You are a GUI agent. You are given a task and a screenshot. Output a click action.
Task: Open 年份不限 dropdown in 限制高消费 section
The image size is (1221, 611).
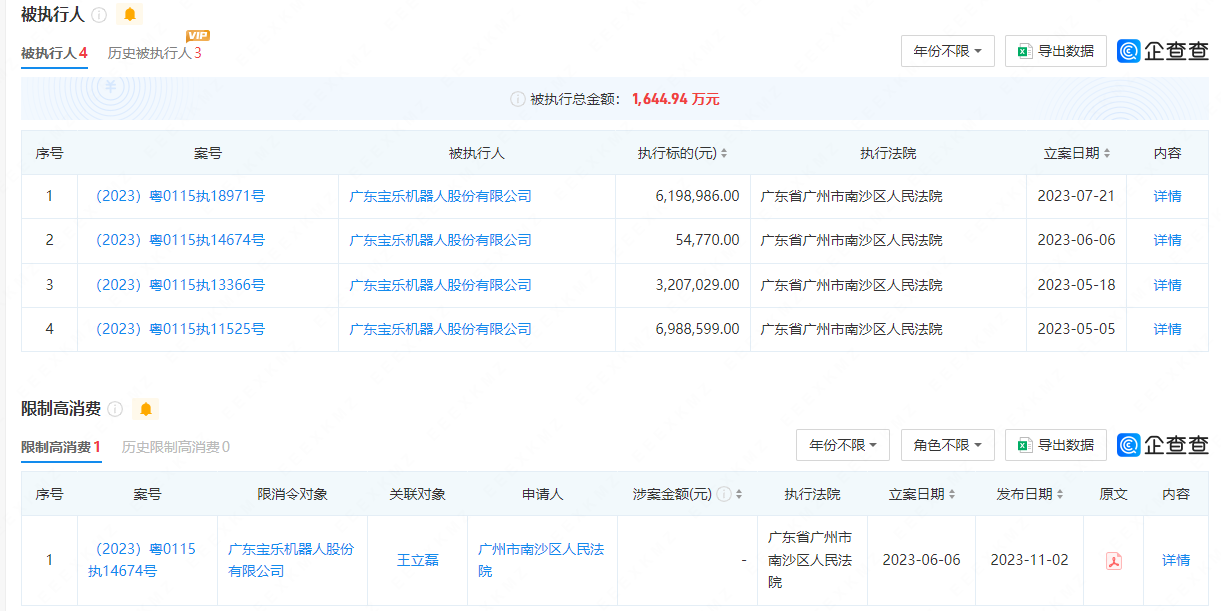pyautogui.click(x=843, y=445)
